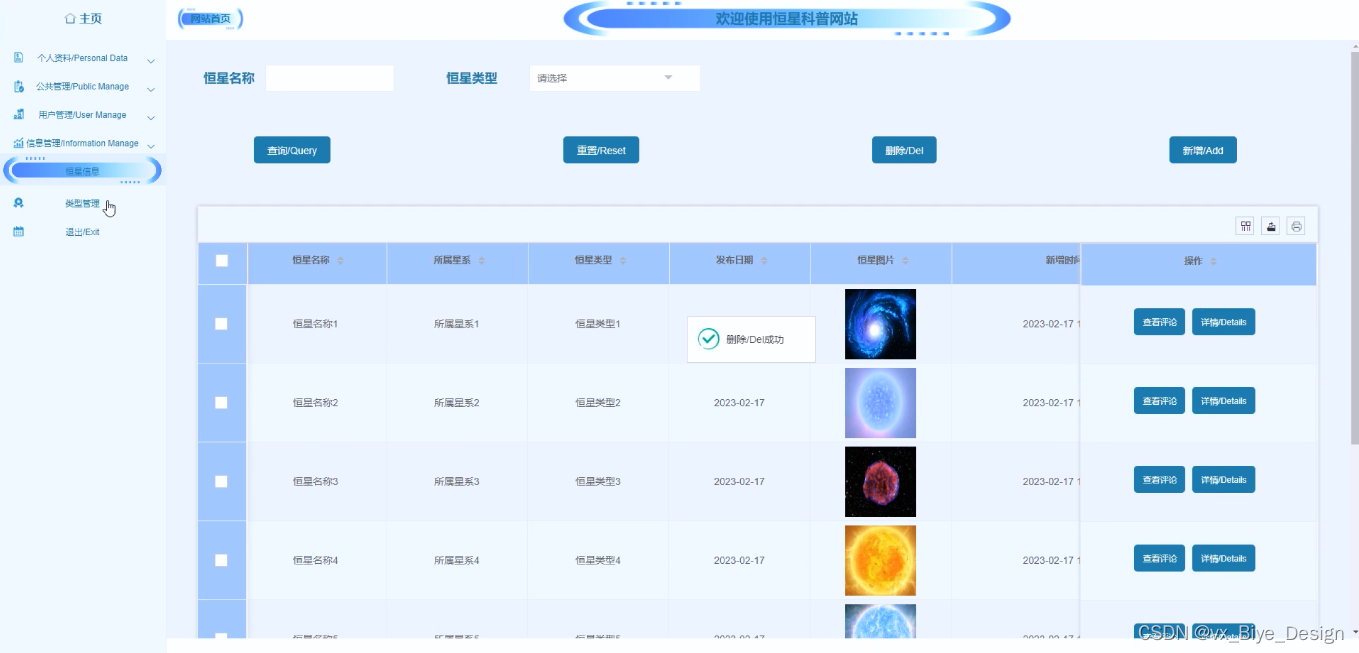Click the export icon above the table
This screenshot has width=1359, height=653.
coord(1271,226)
